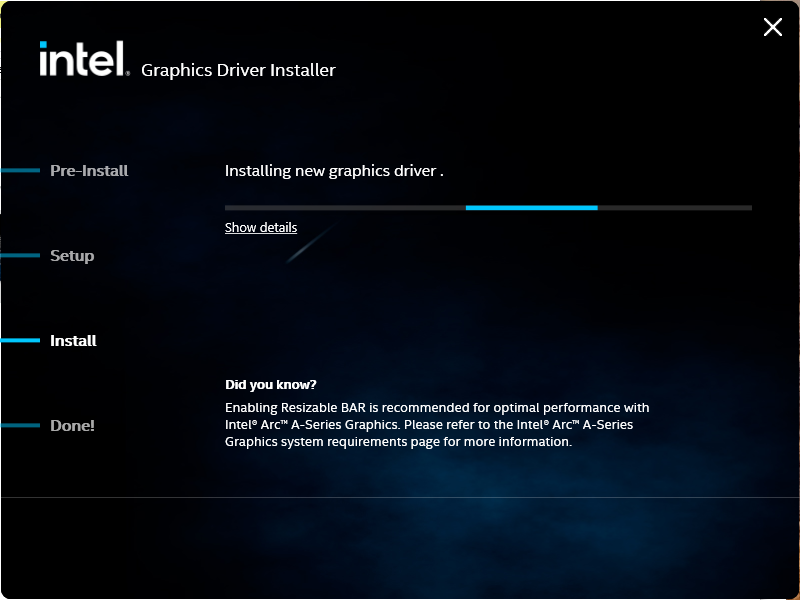This screenshot has width=800, height=600.
Task: Click the Done! step indicator line
Action: tap(20, 425)
